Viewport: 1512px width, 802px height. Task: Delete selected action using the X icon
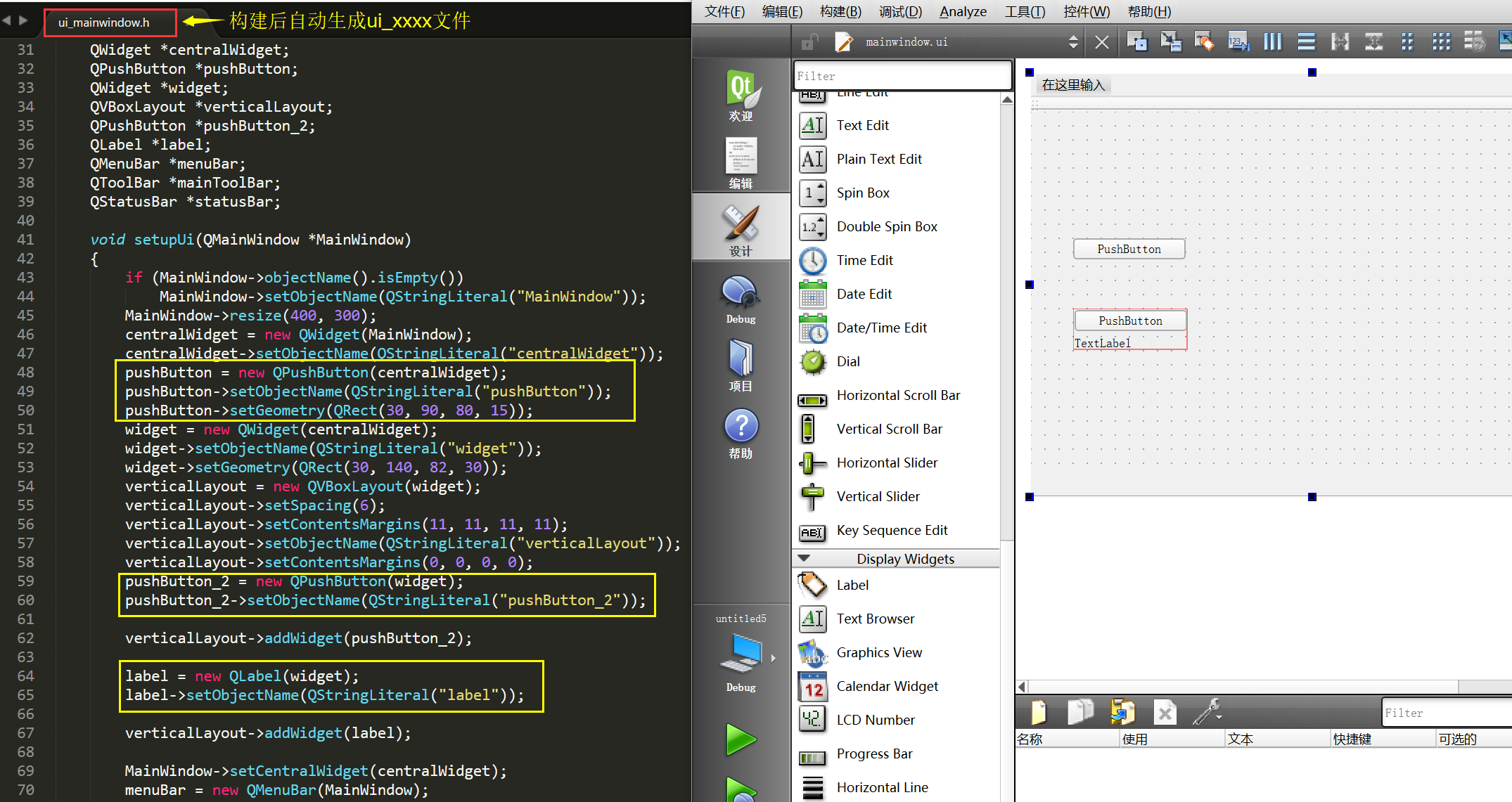(1165, 711)
